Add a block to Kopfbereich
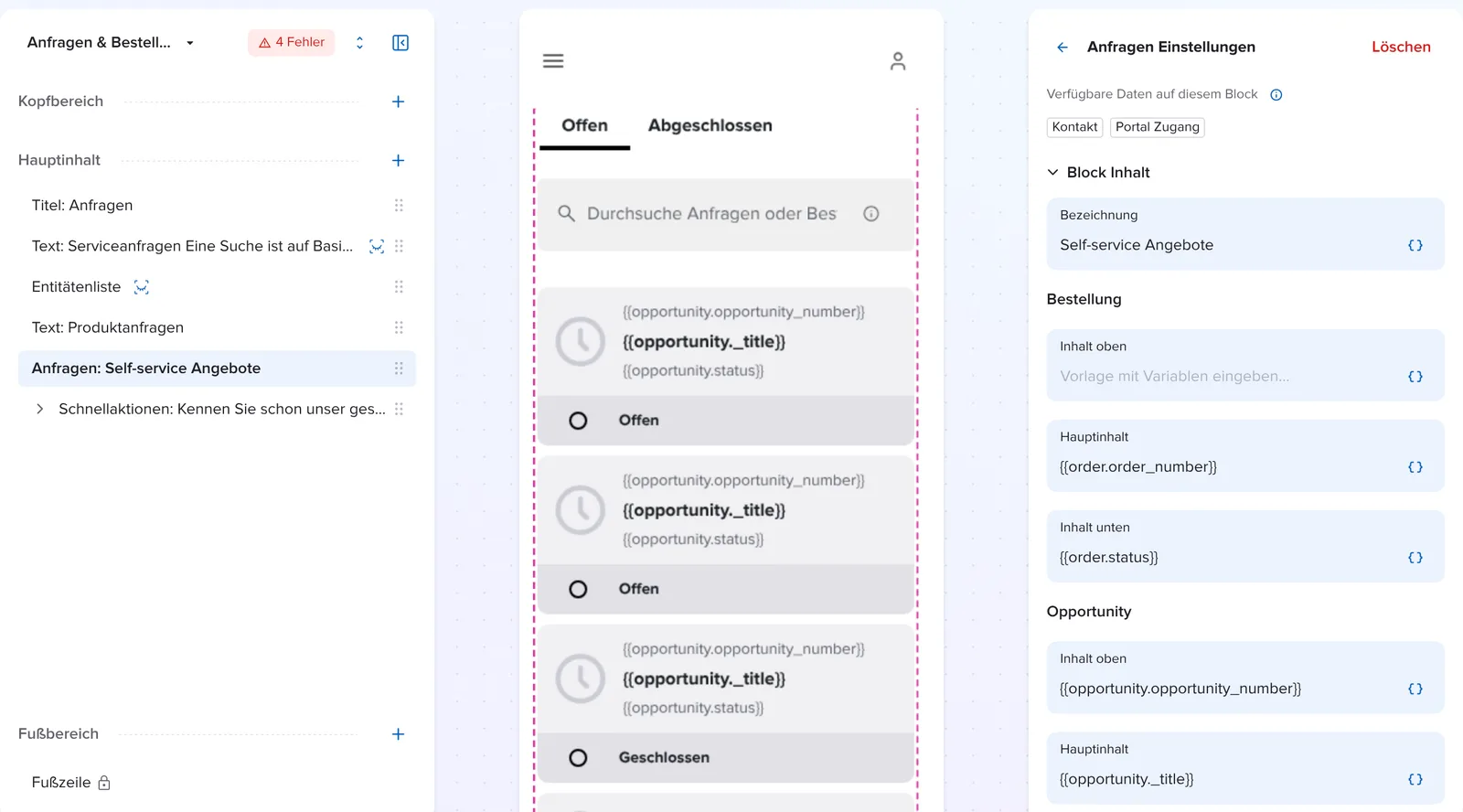1463x812 pixels. [x=398, y=101]
